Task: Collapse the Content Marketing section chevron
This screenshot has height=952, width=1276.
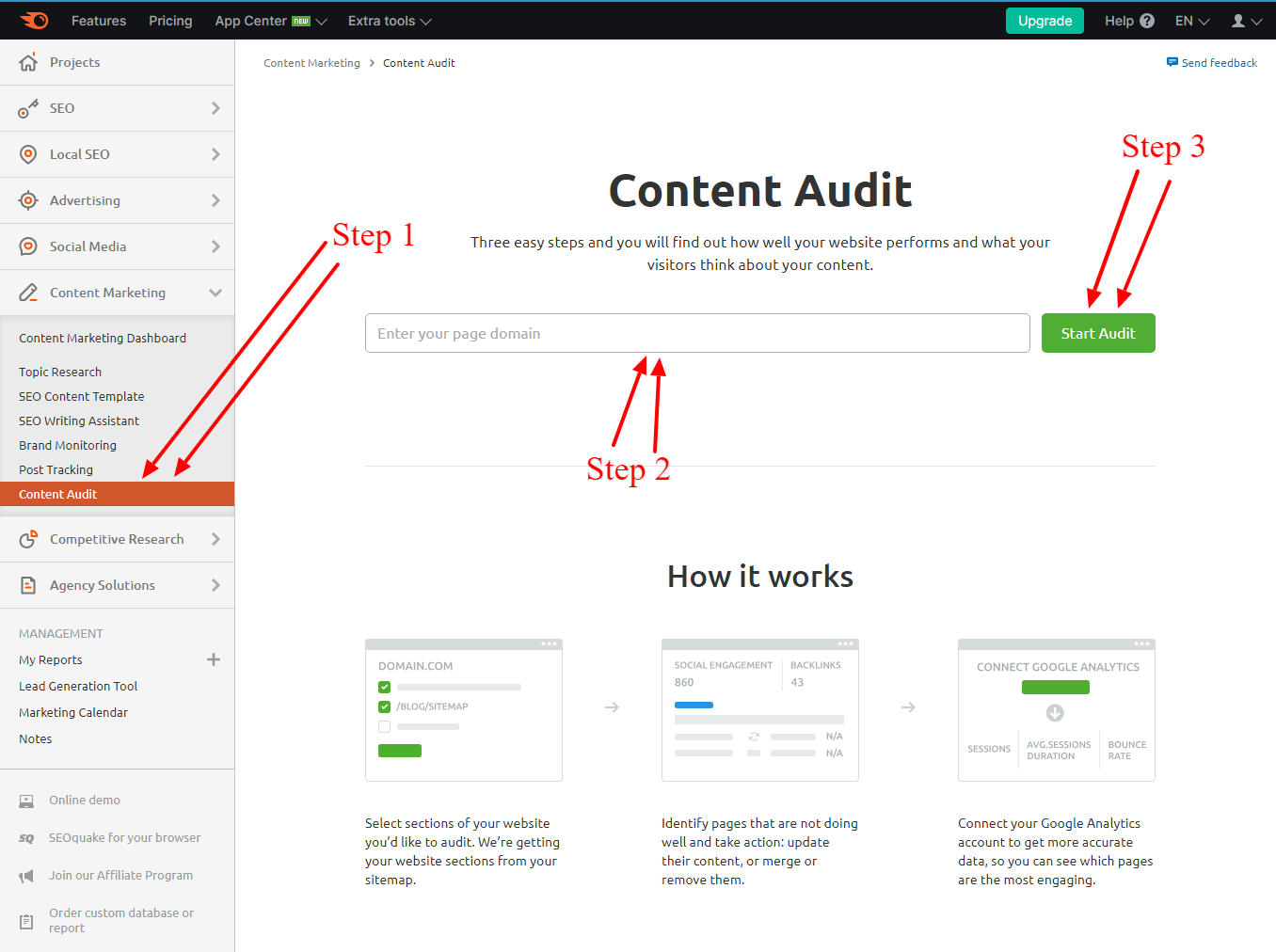Action: point(215,293)
